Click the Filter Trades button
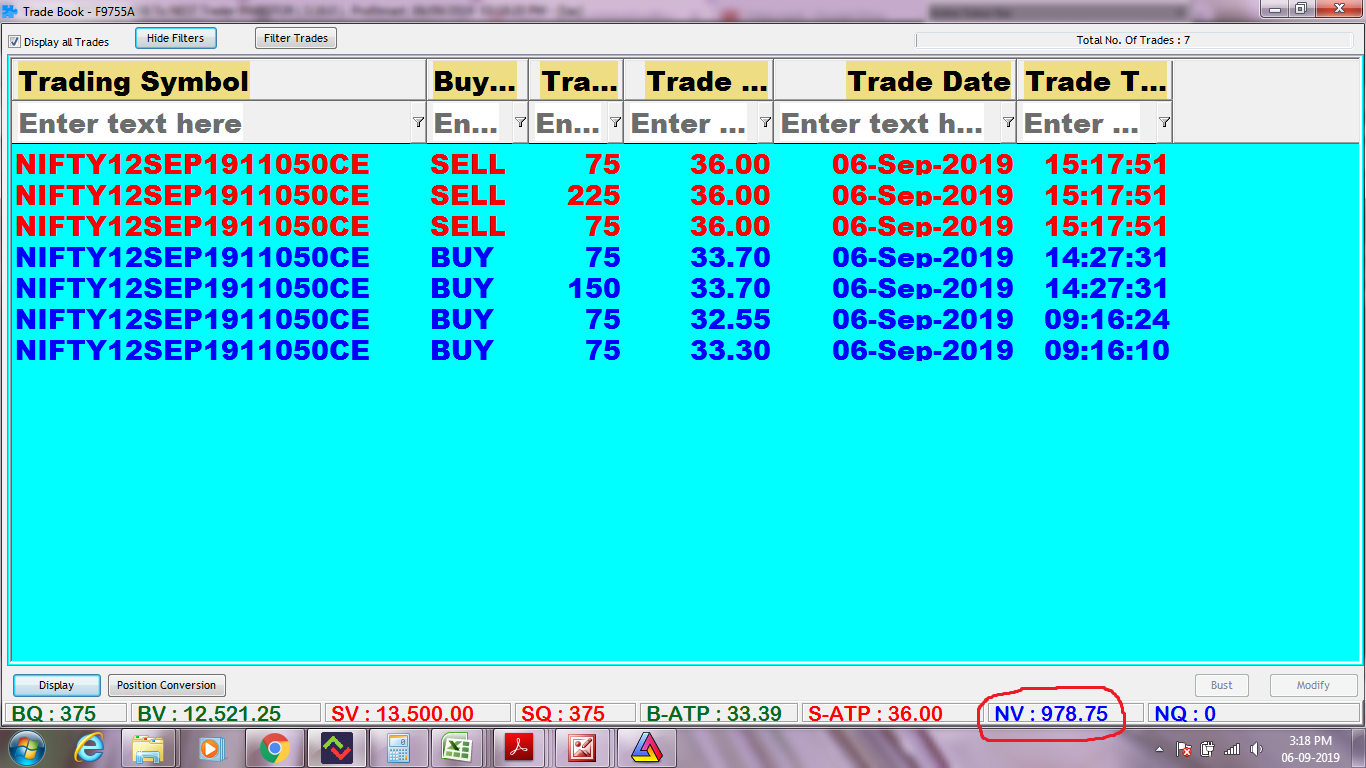Image resolution: width=1366 pixels, height=768 pixels. click(296, 38)
